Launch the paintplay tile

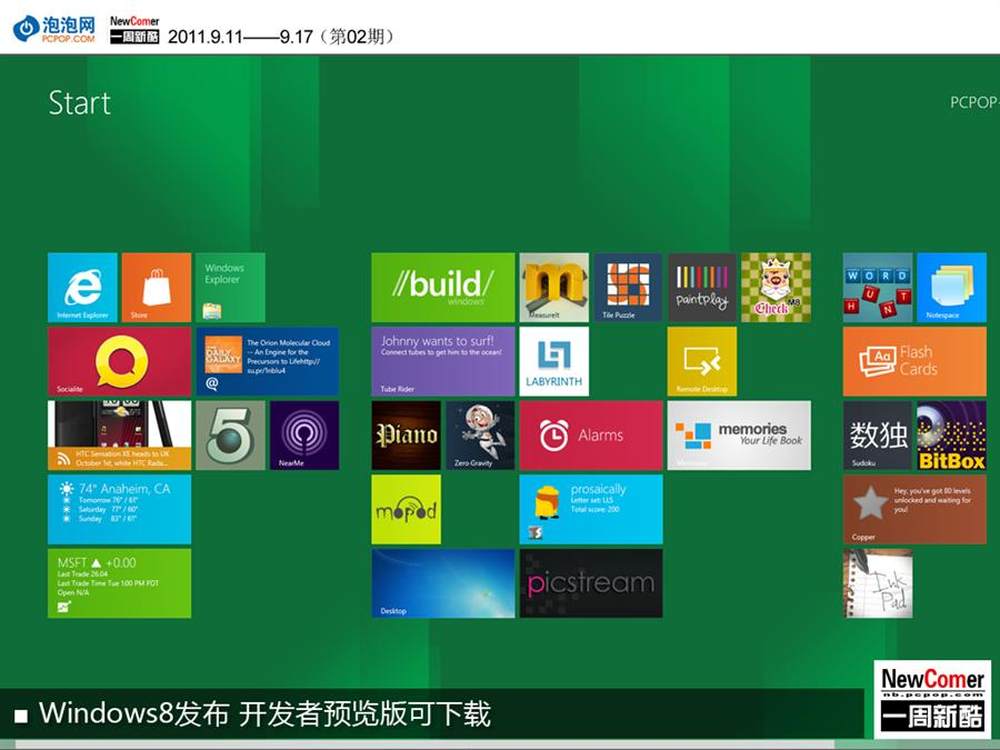click(x=702, y=288)
